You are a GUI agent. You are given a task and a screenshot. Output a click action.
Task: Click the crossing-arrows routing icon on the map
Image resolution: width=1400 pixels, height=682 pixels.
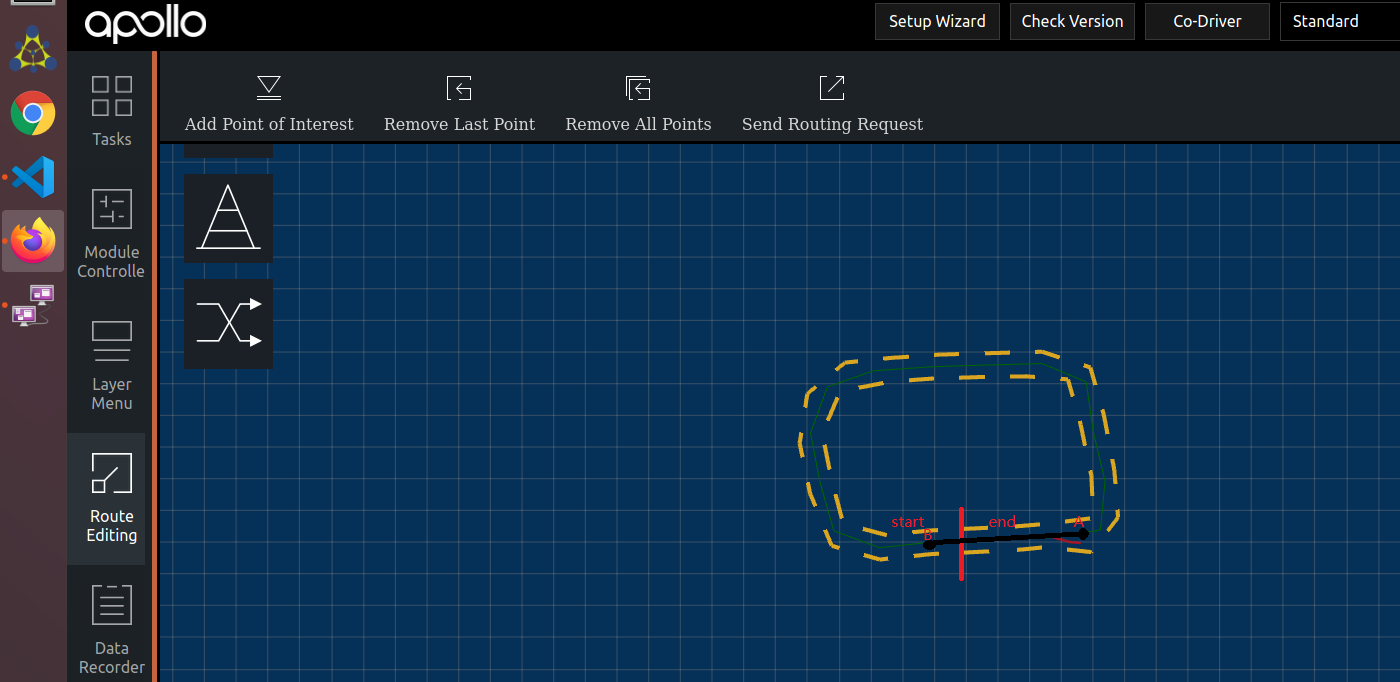228,324
